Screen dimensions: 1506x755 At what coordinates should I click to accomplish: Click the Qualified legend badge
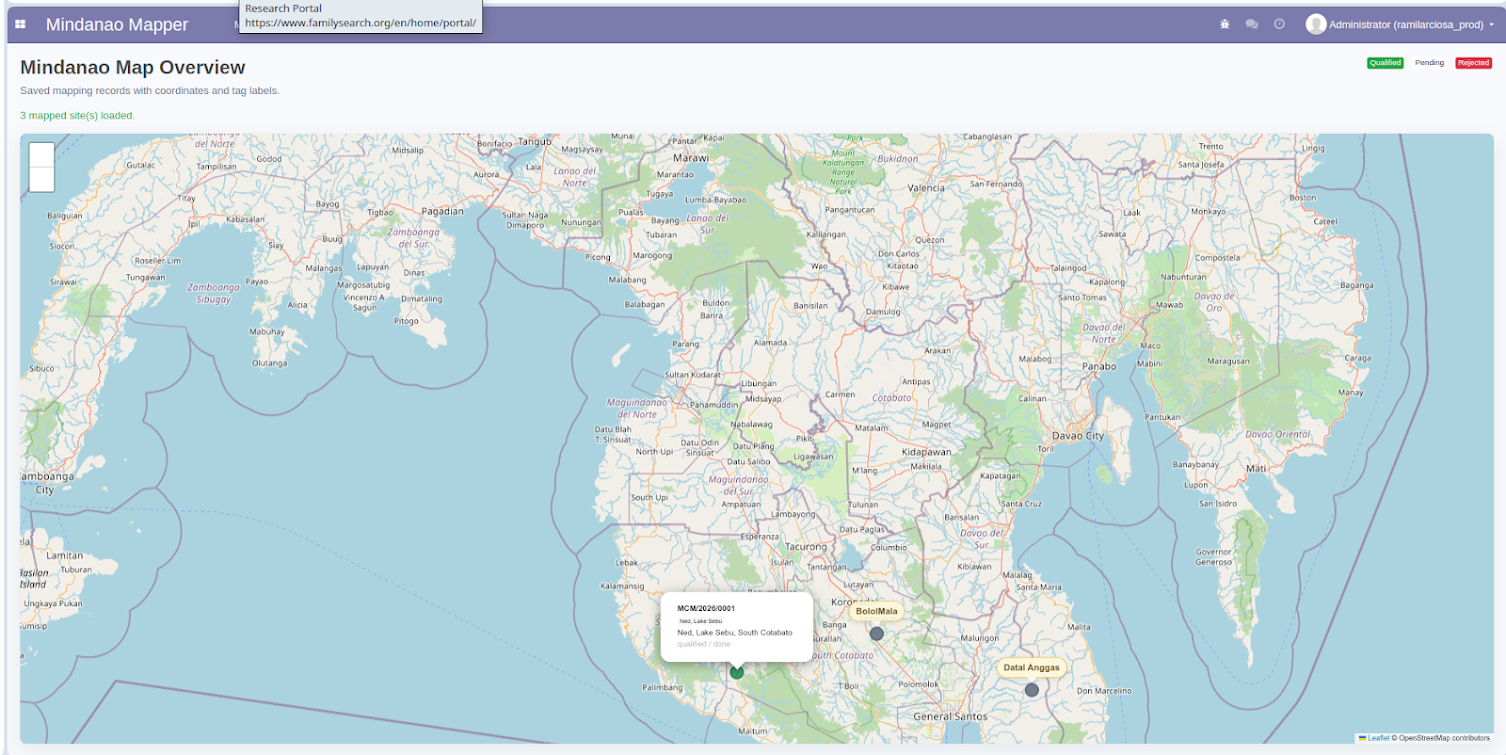point(1385,63)
